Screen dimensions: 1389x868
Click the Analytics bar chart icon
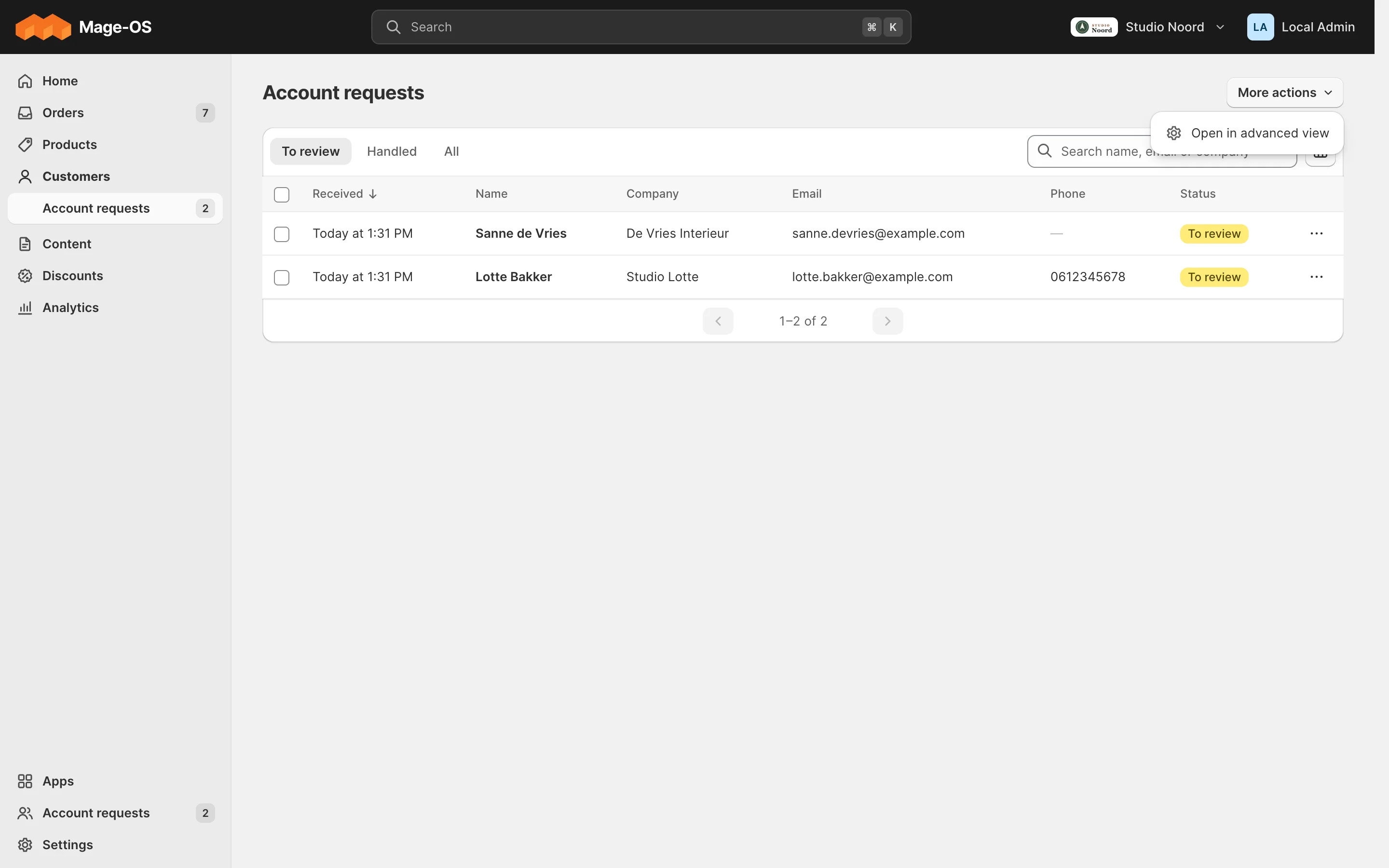click(x=25, y=308)
